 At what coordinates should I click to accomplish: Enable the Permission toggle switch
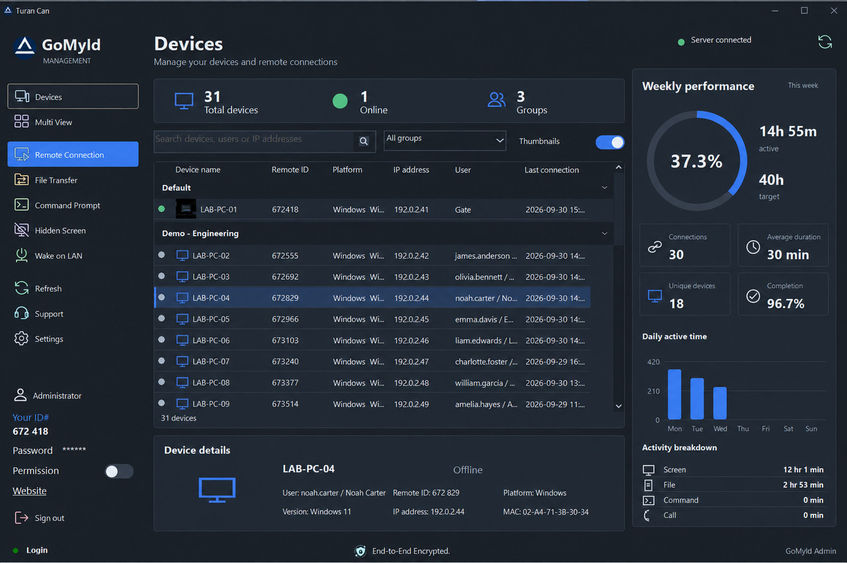[119, 471]
